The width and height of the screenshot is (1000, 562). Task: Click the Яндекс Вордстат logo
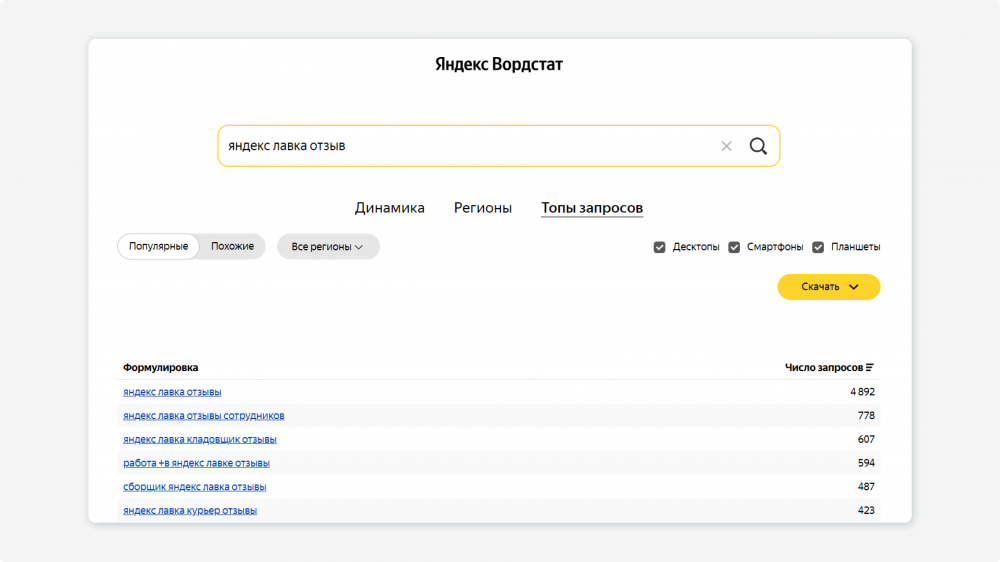point(499,65)
